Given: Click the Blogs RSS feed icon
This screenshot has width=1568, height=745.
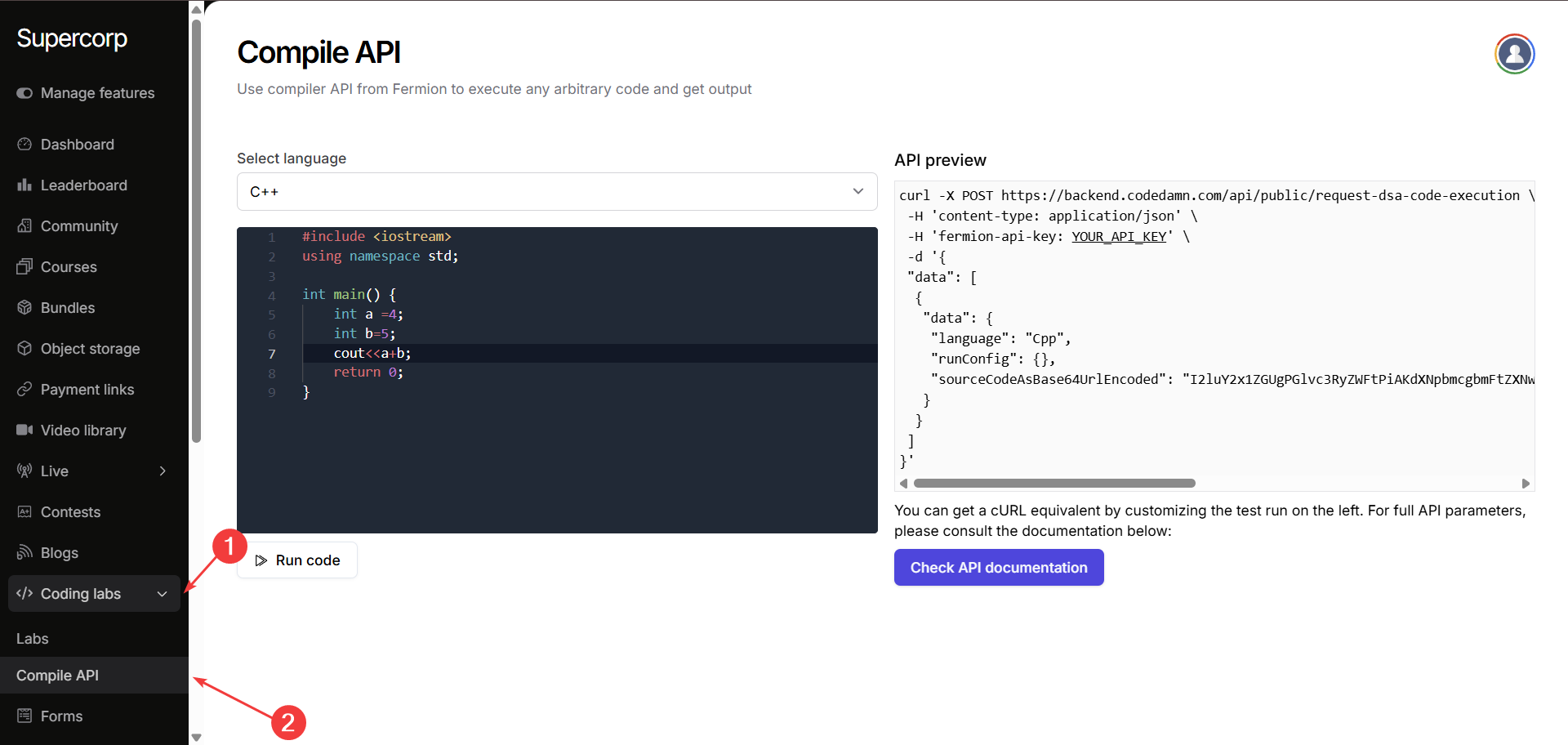Looking at the screenshot, I should pyautogui.click(x=24, y=553).
